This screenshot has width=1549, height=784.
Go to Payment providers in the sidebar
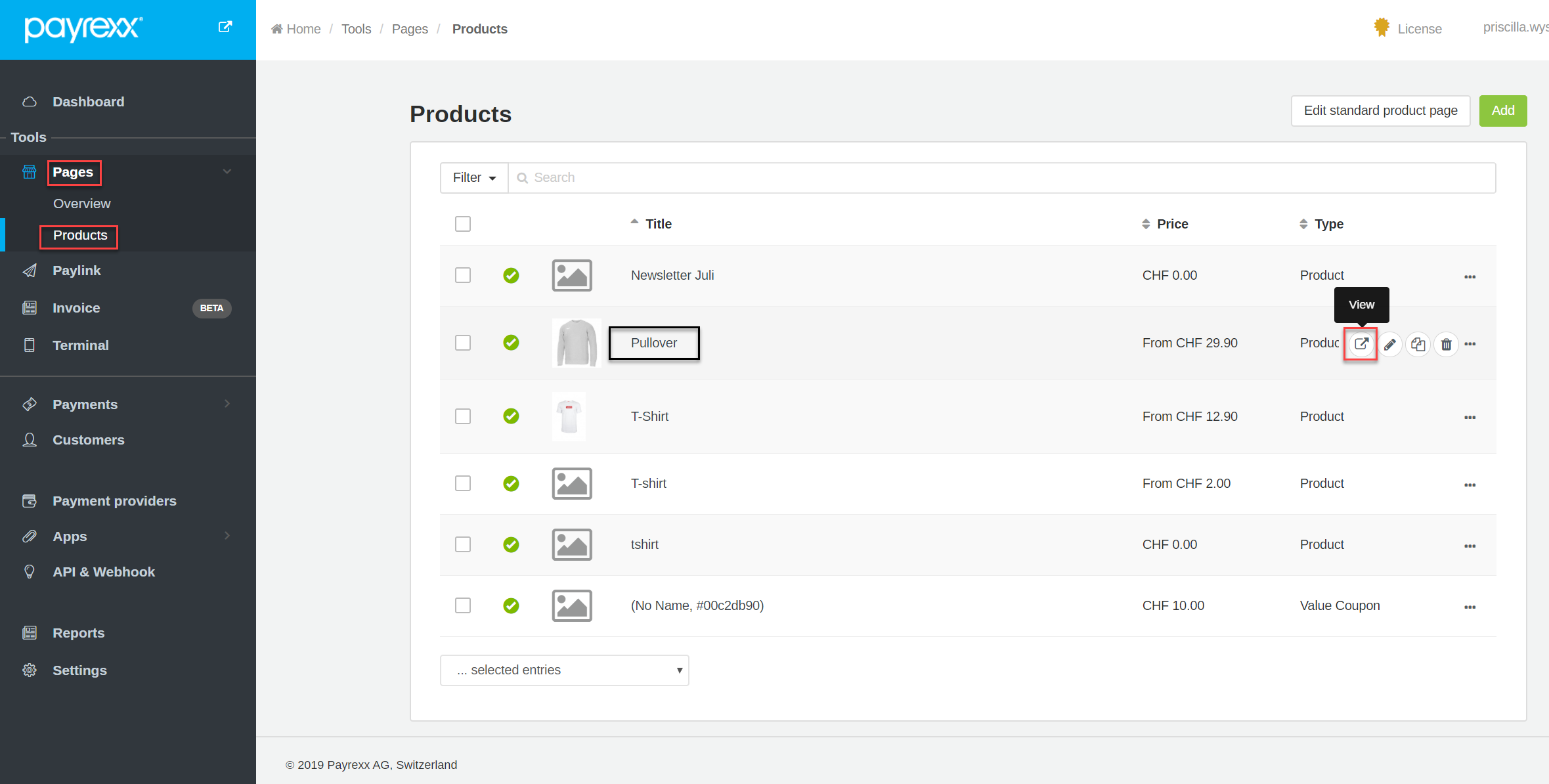pyautogui.click(x=114, y=501)
